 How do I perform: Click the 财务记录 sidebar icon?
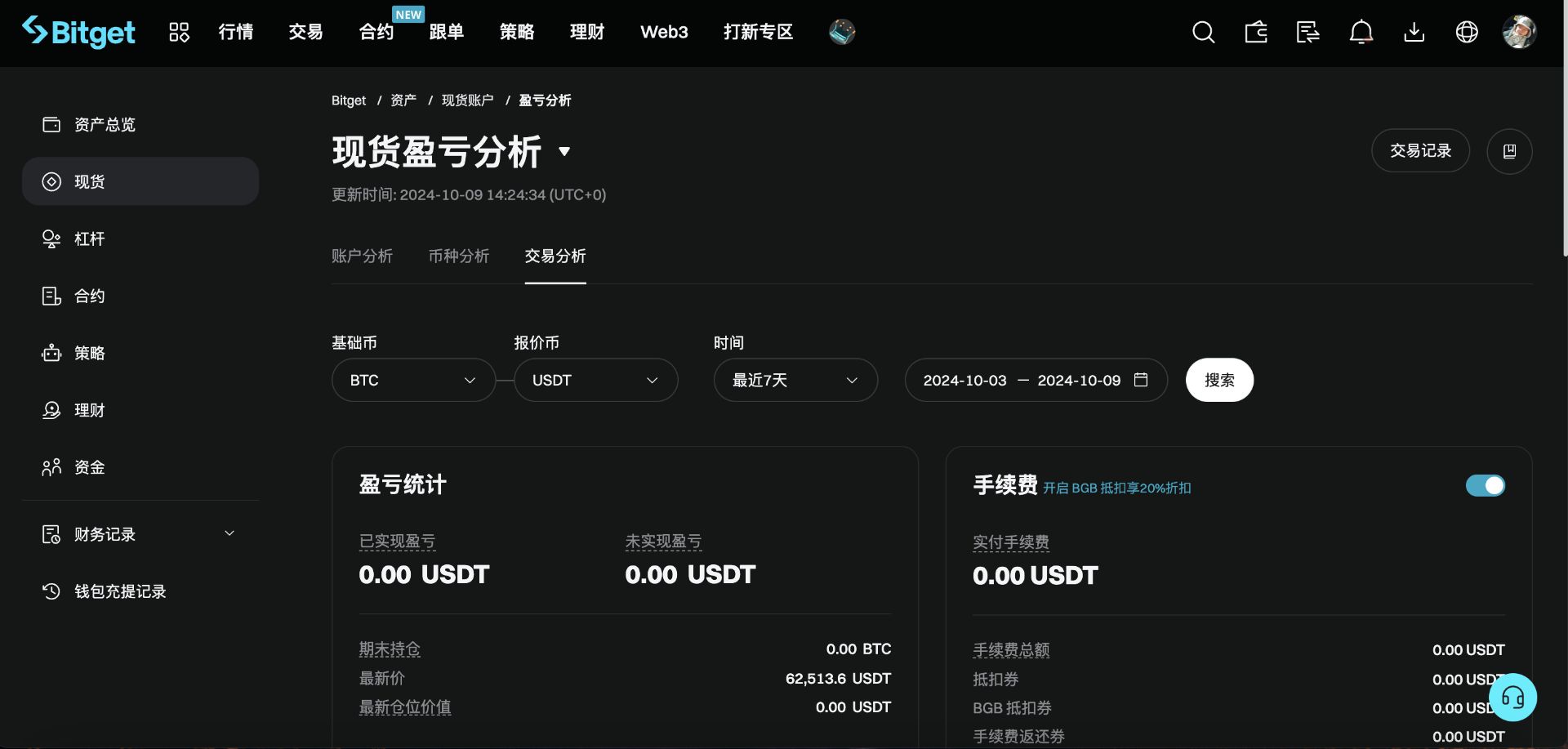point(51,534)
